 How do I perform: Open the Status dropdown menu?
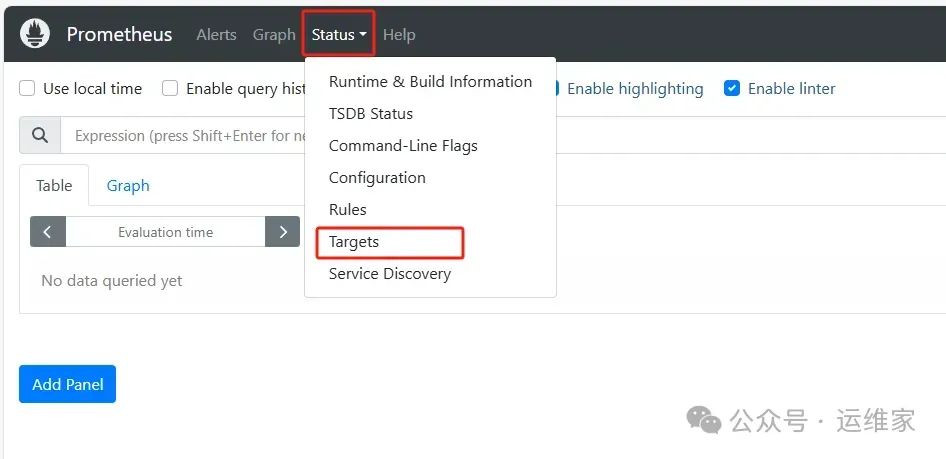pos(338,35)
